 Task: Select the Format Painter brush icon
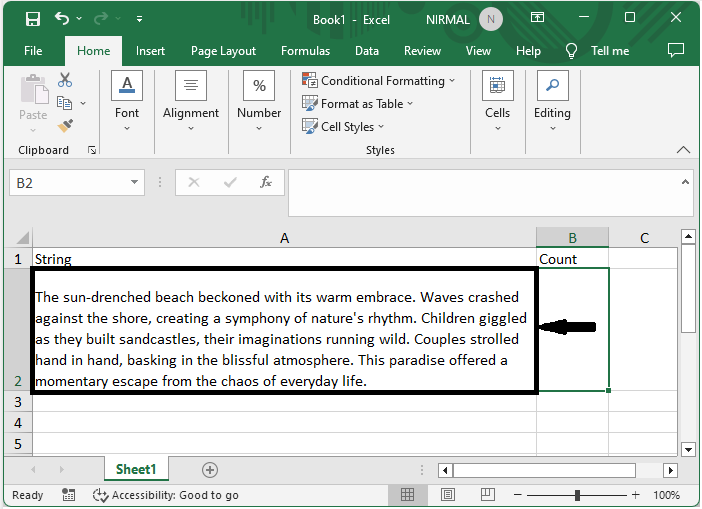65,126
